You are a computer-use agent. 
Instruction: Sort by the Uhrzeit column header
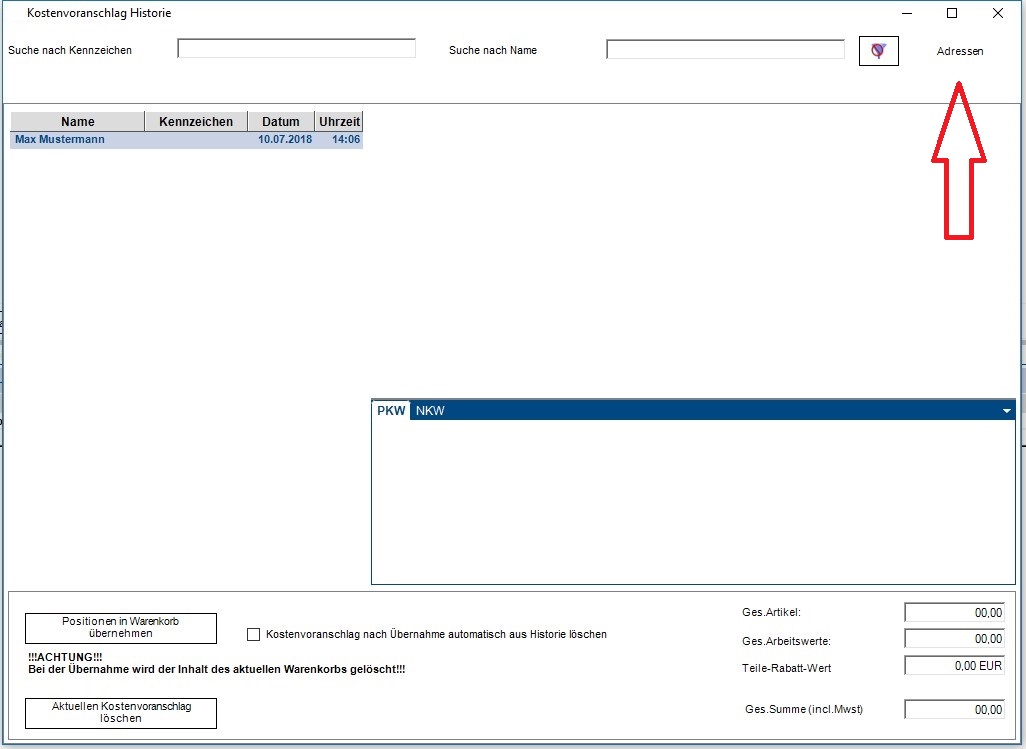point(339,121)
